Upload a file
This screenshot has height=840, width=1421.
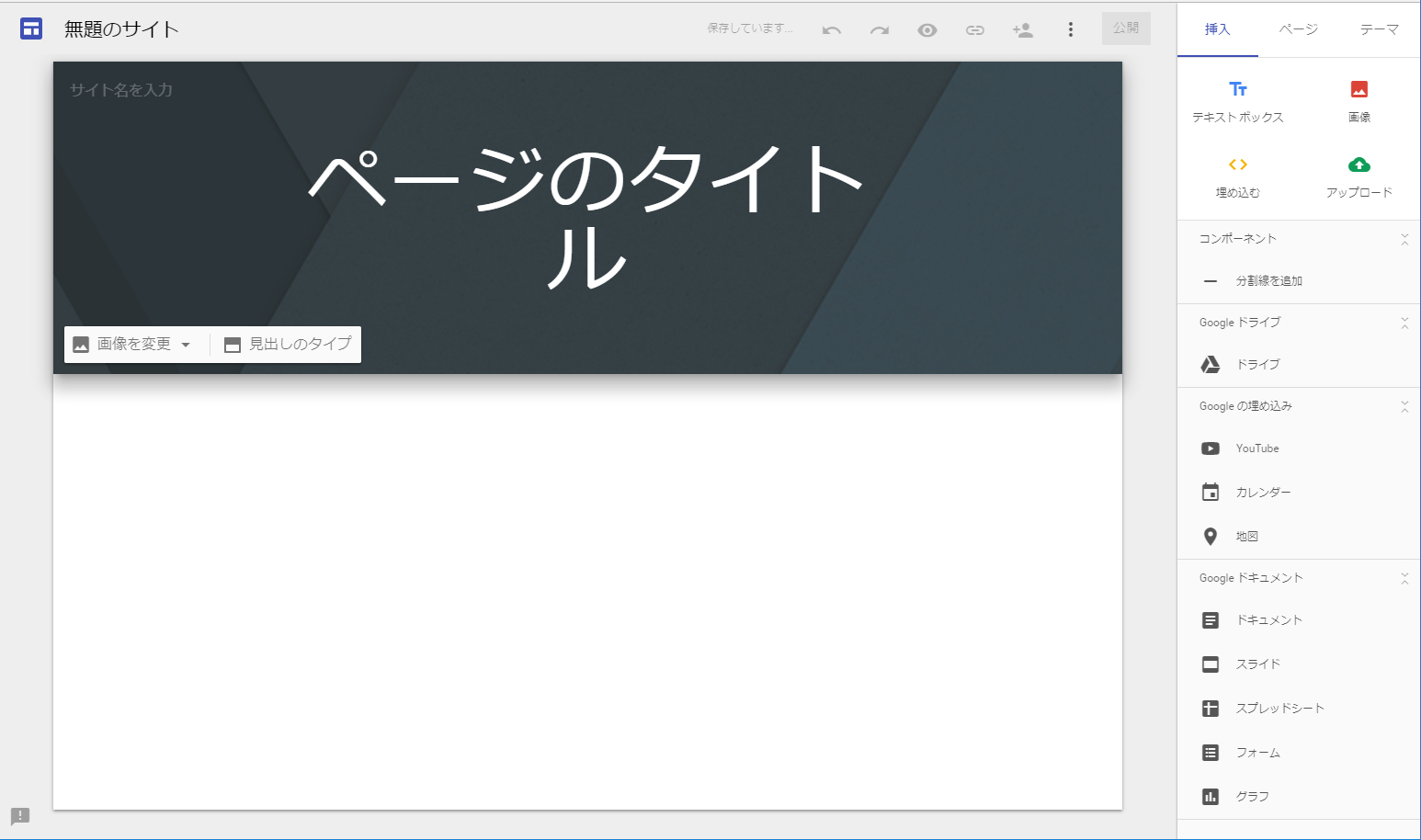point(1359,177)
